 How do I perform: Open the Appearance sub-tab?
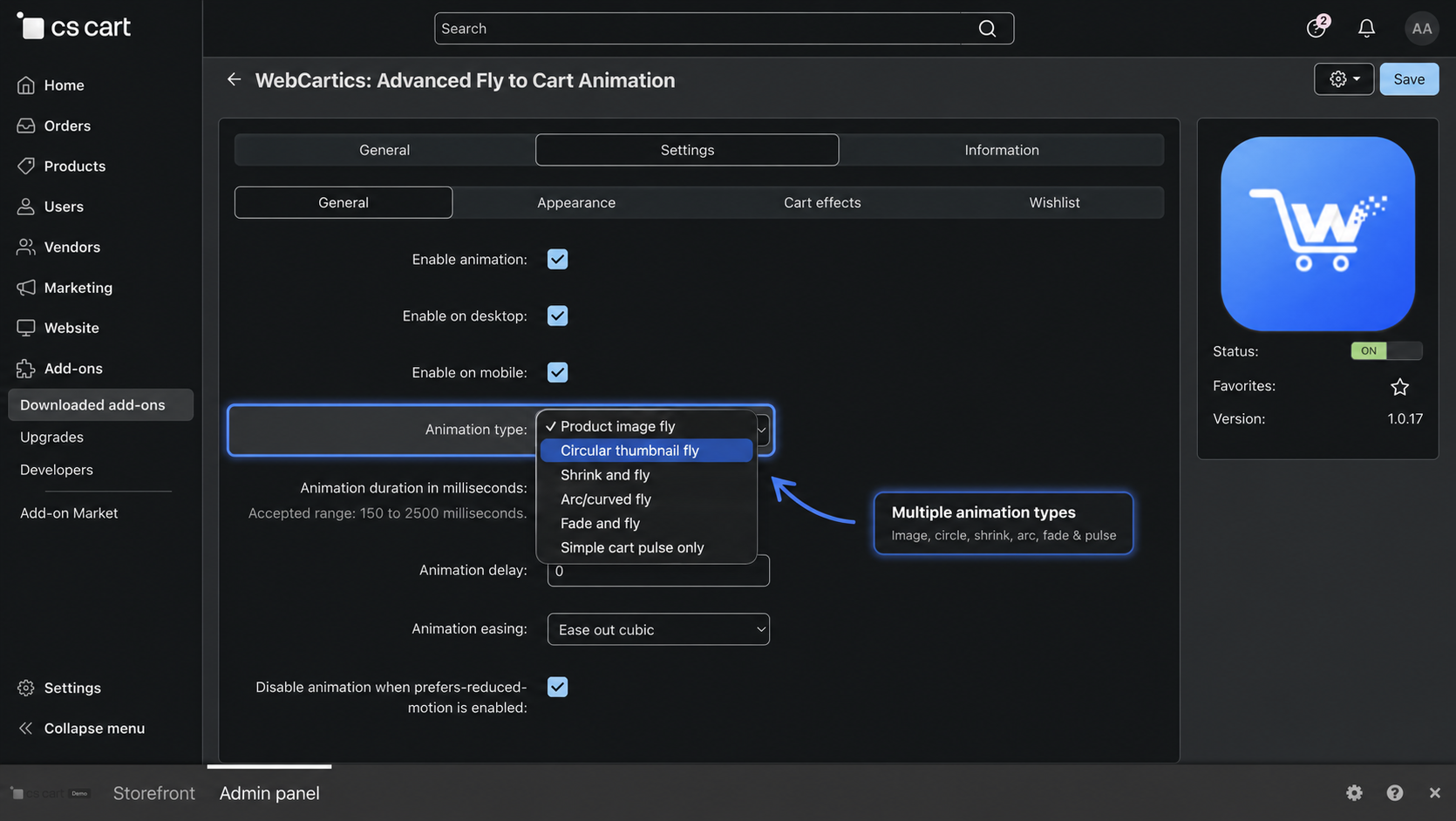pyautogui.click(x=576, y=202)
